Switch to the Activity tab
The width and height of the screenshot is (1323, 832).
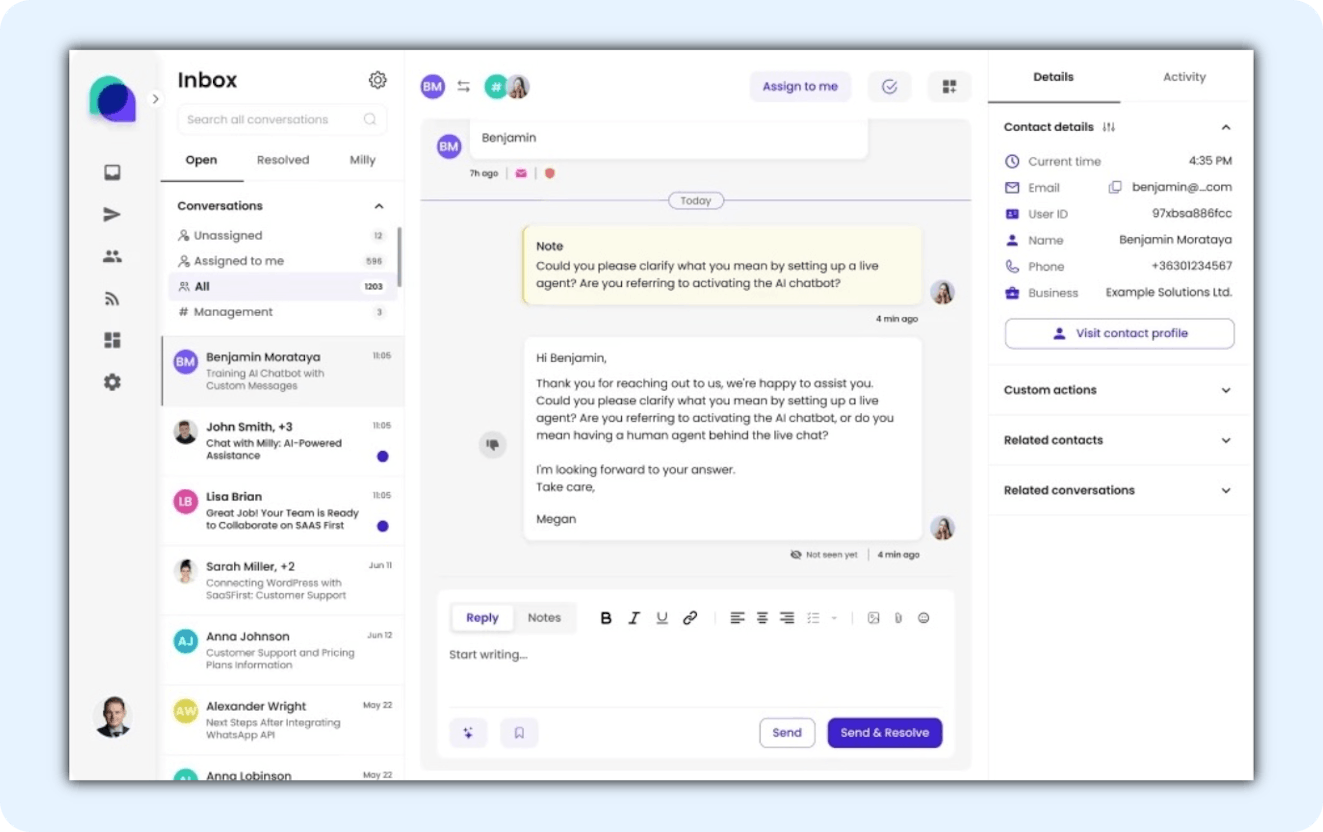[x=1184, y=77]
